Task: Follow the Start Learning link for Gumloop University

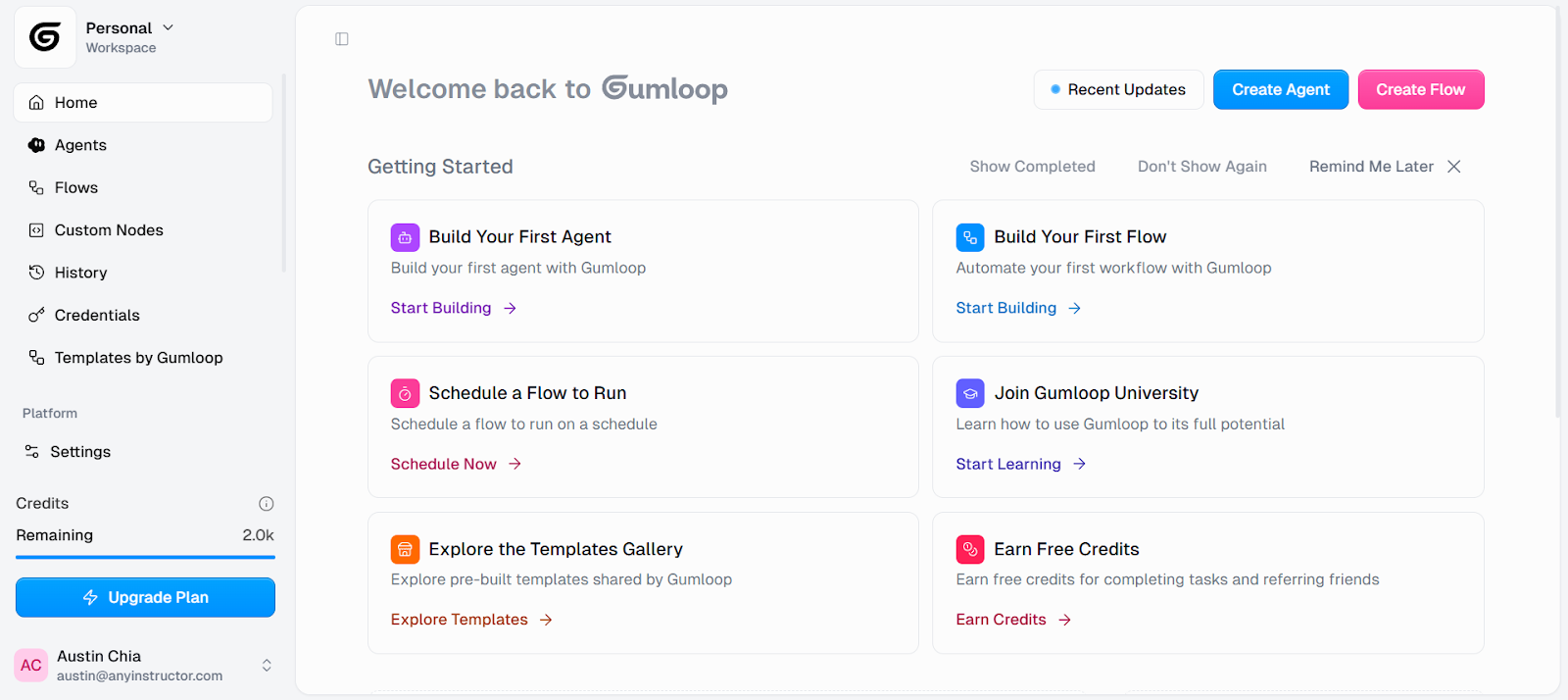Action: coord(1008,464)
